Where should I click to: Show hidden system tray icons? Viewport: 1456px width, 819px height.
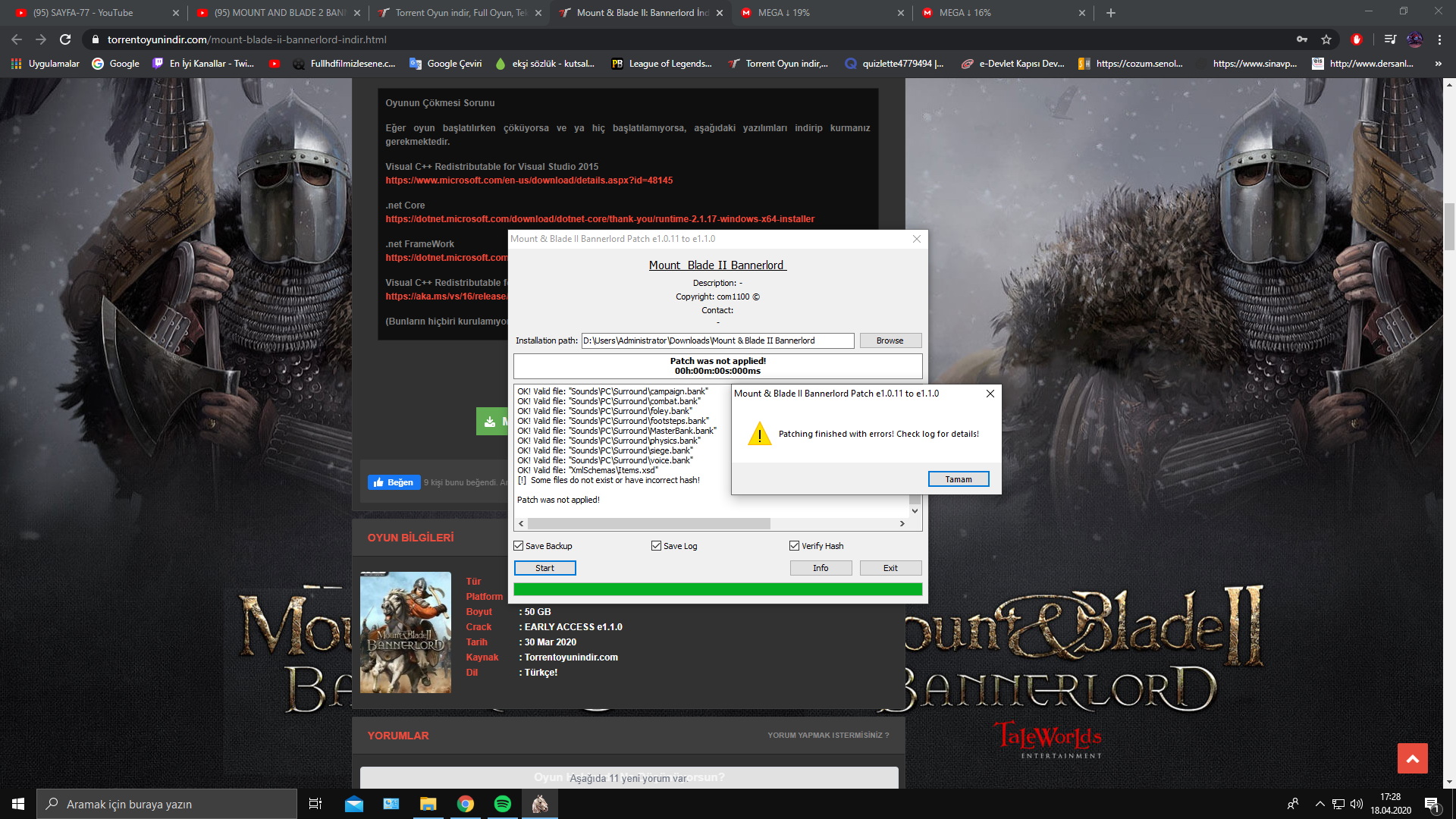click(x=1320, y=804)
